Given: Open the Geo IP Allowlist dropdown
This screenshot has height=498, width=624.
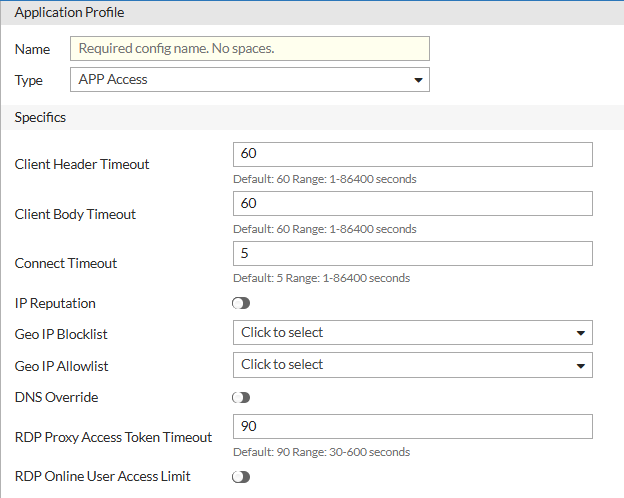Looking at the screenshot, I should 412,365.
